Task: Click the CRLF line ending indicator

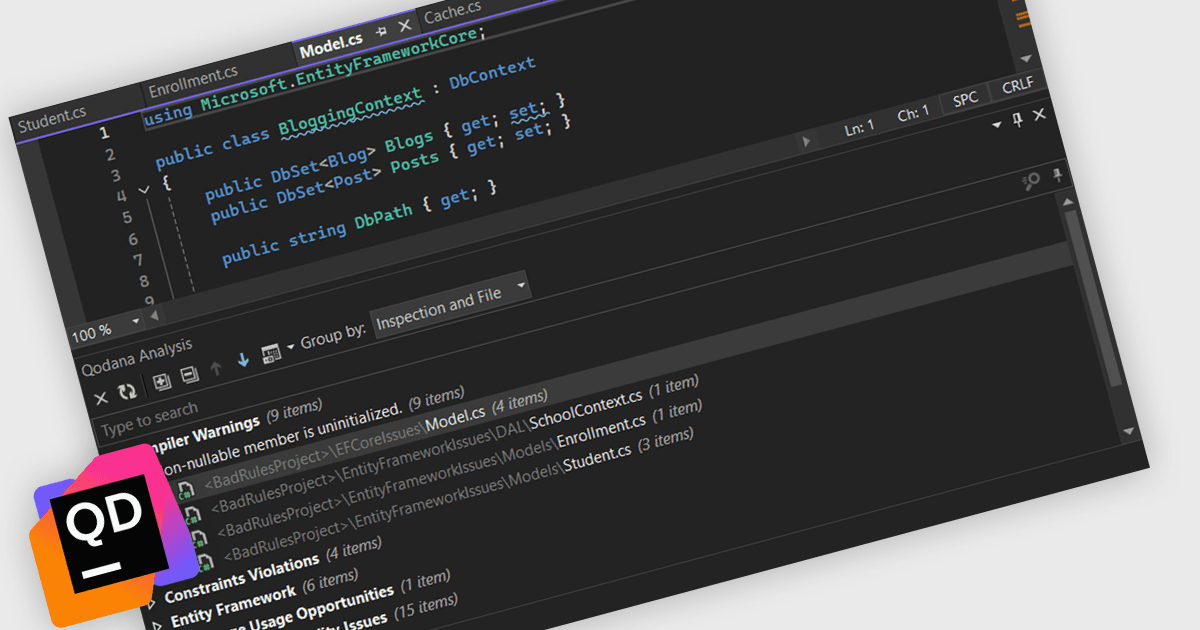Action: click(1017, 85)
